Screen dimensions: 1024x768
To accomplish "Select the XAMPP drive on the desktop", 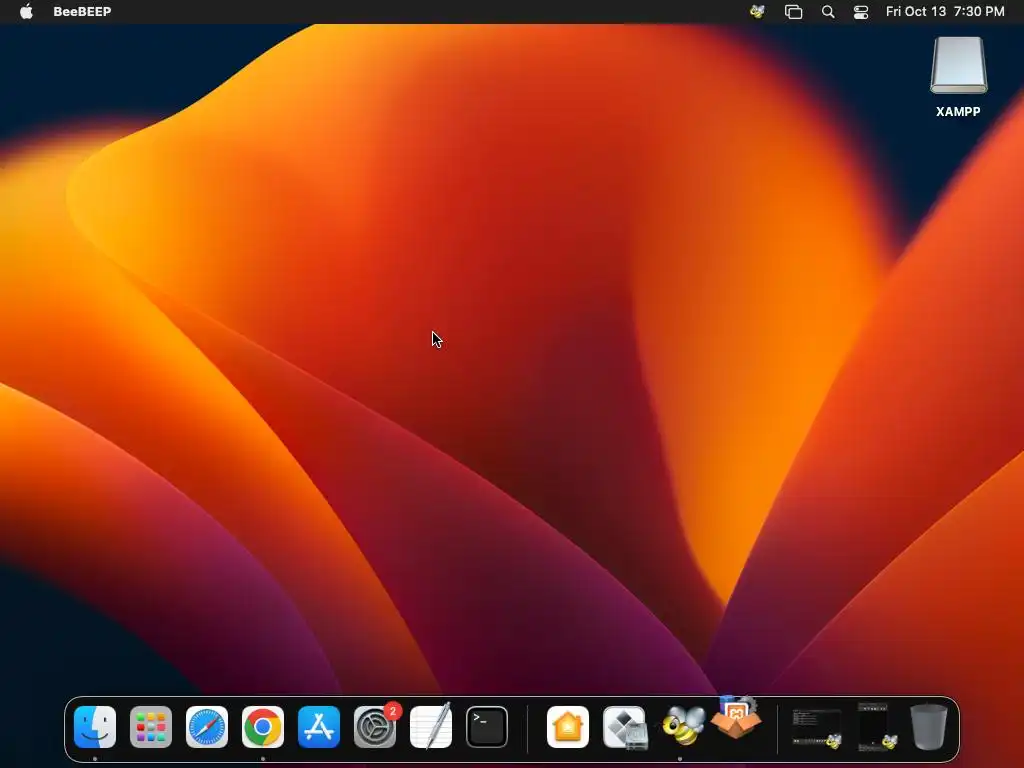I will pos(958,77).
